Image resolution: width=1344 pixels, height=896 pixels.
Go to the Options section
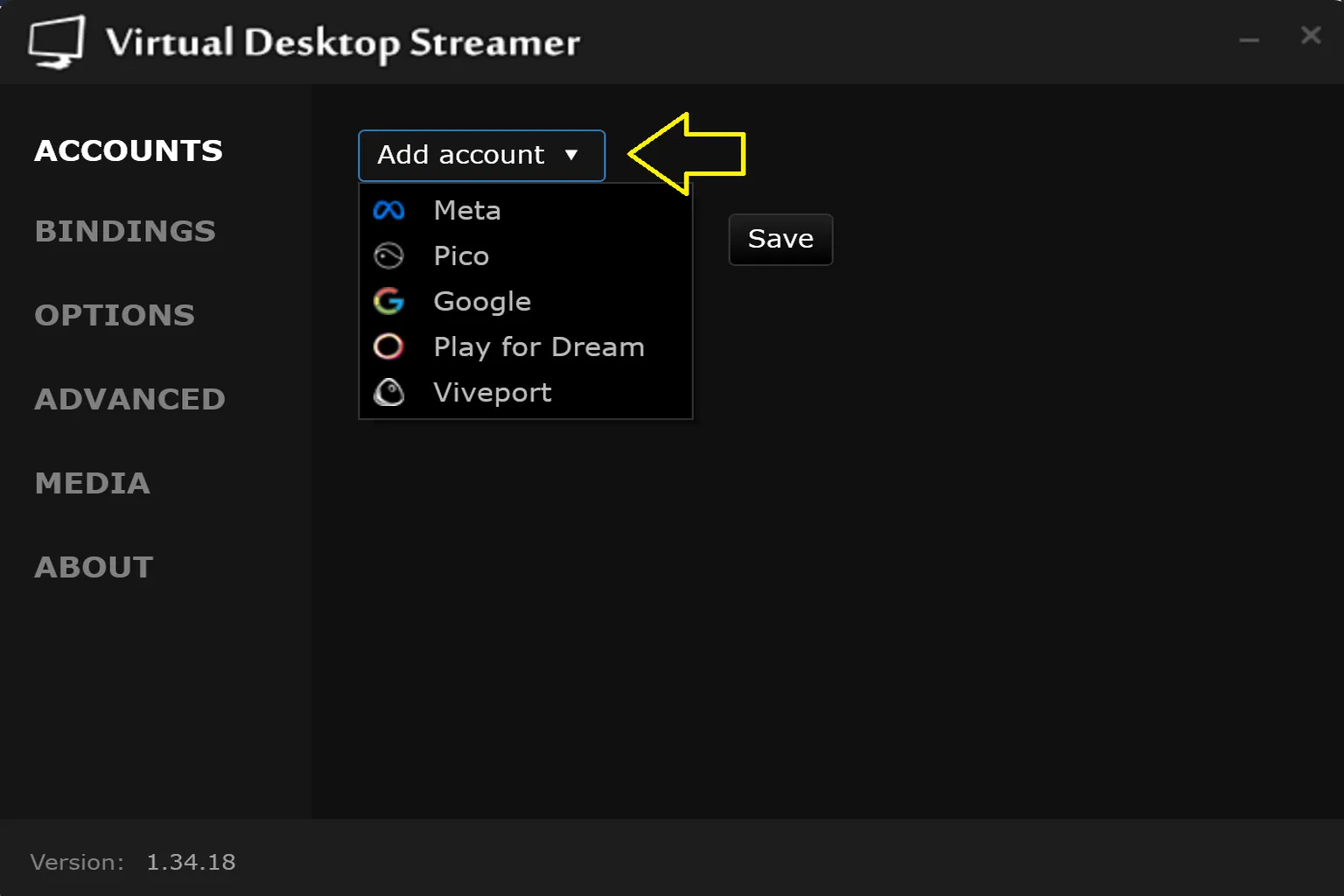tap(115, 315)
